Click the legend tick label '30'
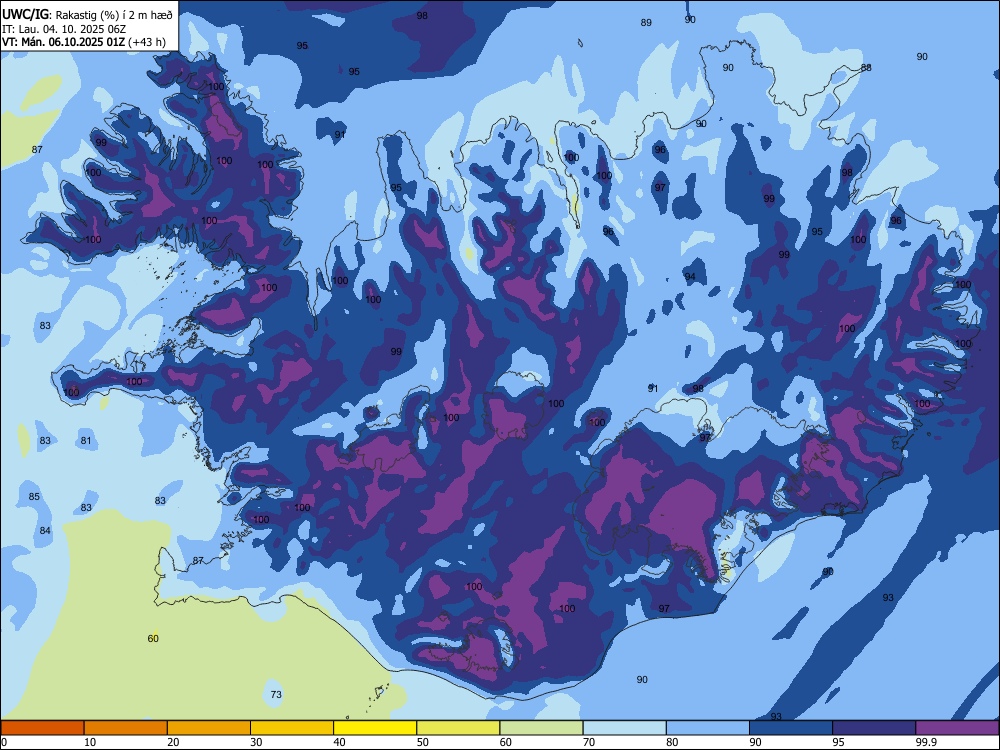1000x750 pixels. [256, 742]
